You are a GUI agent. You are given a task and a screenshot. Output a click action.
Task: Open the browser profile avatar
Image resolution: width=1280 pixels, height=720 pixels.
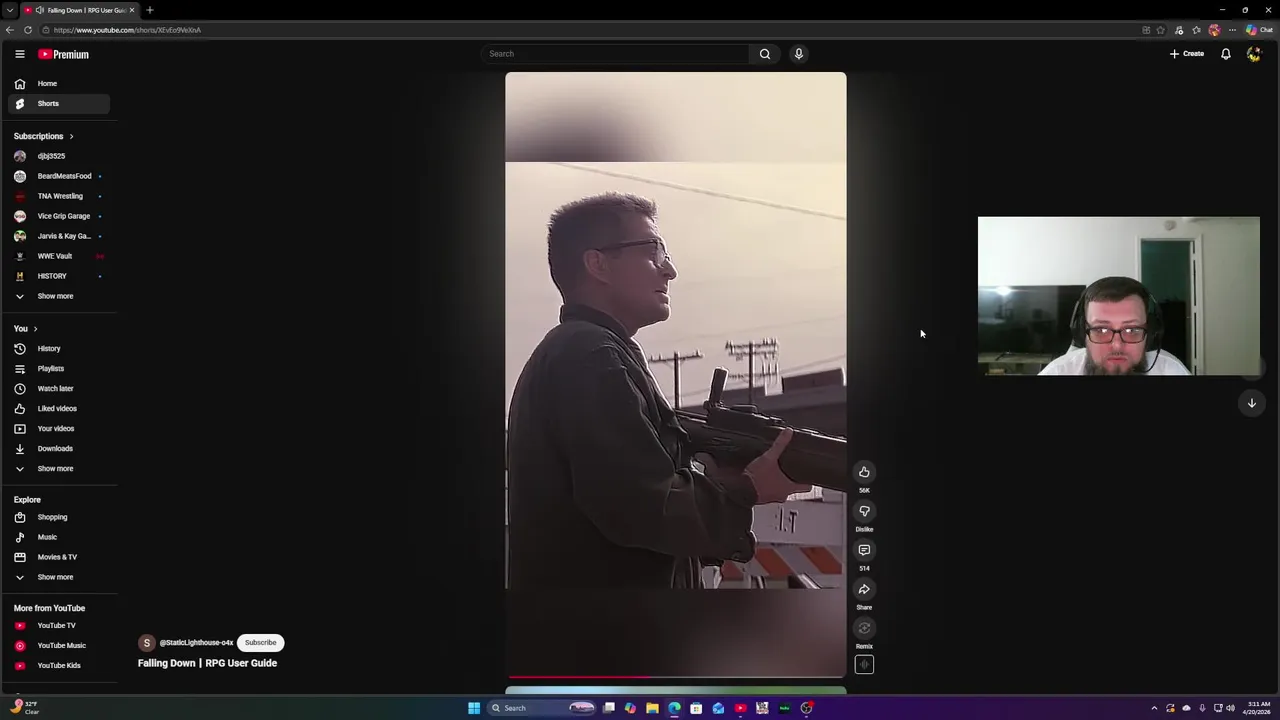(x=1215, y=30)
